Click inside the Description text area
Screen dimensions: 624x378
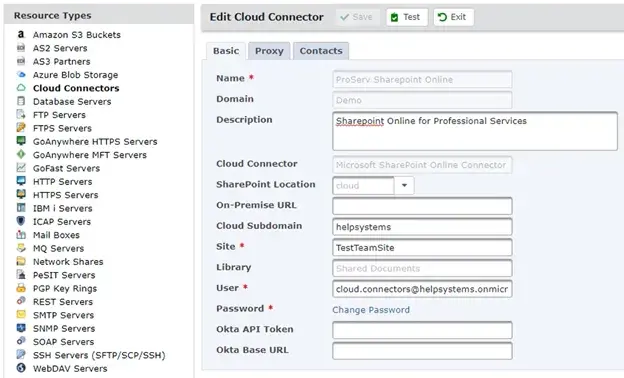tap(475, 131)
